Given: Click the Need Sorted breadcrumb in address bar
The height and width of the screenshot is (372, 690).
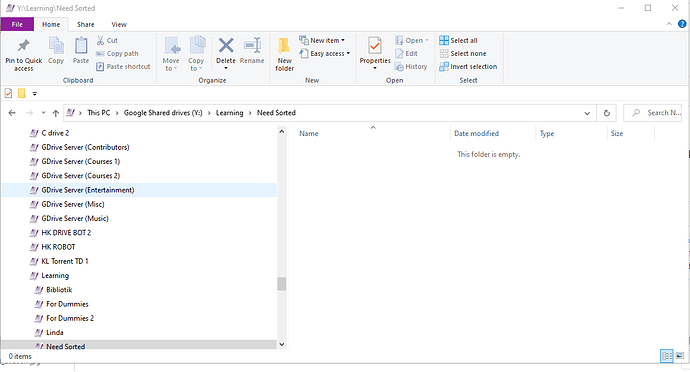Looking at the screenshot, I should click(x=276, y=113).
